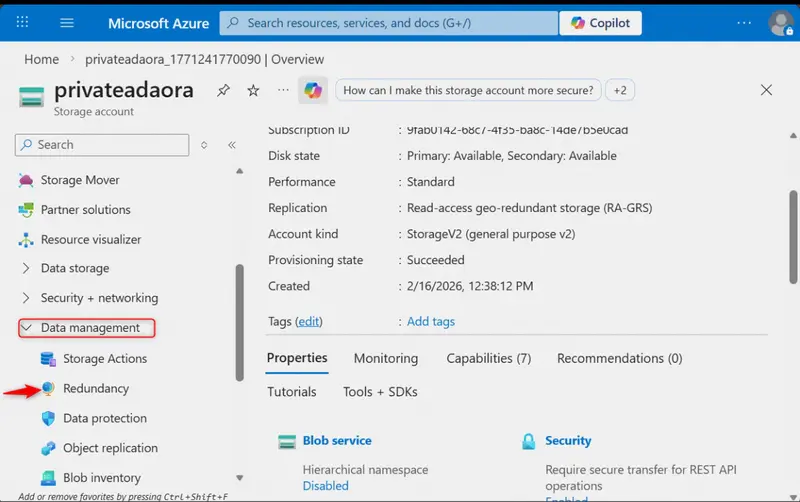The image size is (800, 502).
Task: Open the Blob service link
Action: (x=337, y=440)
